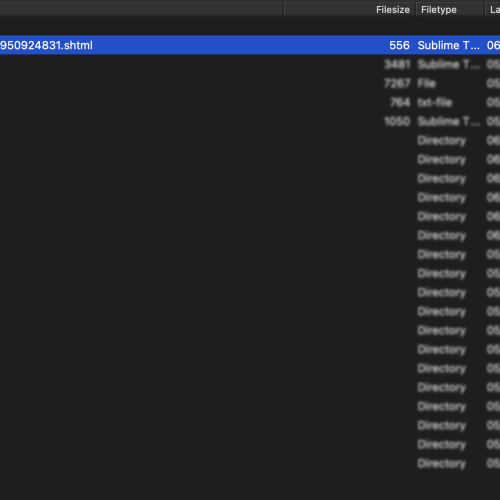This screenshot has height=500, width=500.
Task: Click the 06 date cell of the highlighted row
Action: 493,45
